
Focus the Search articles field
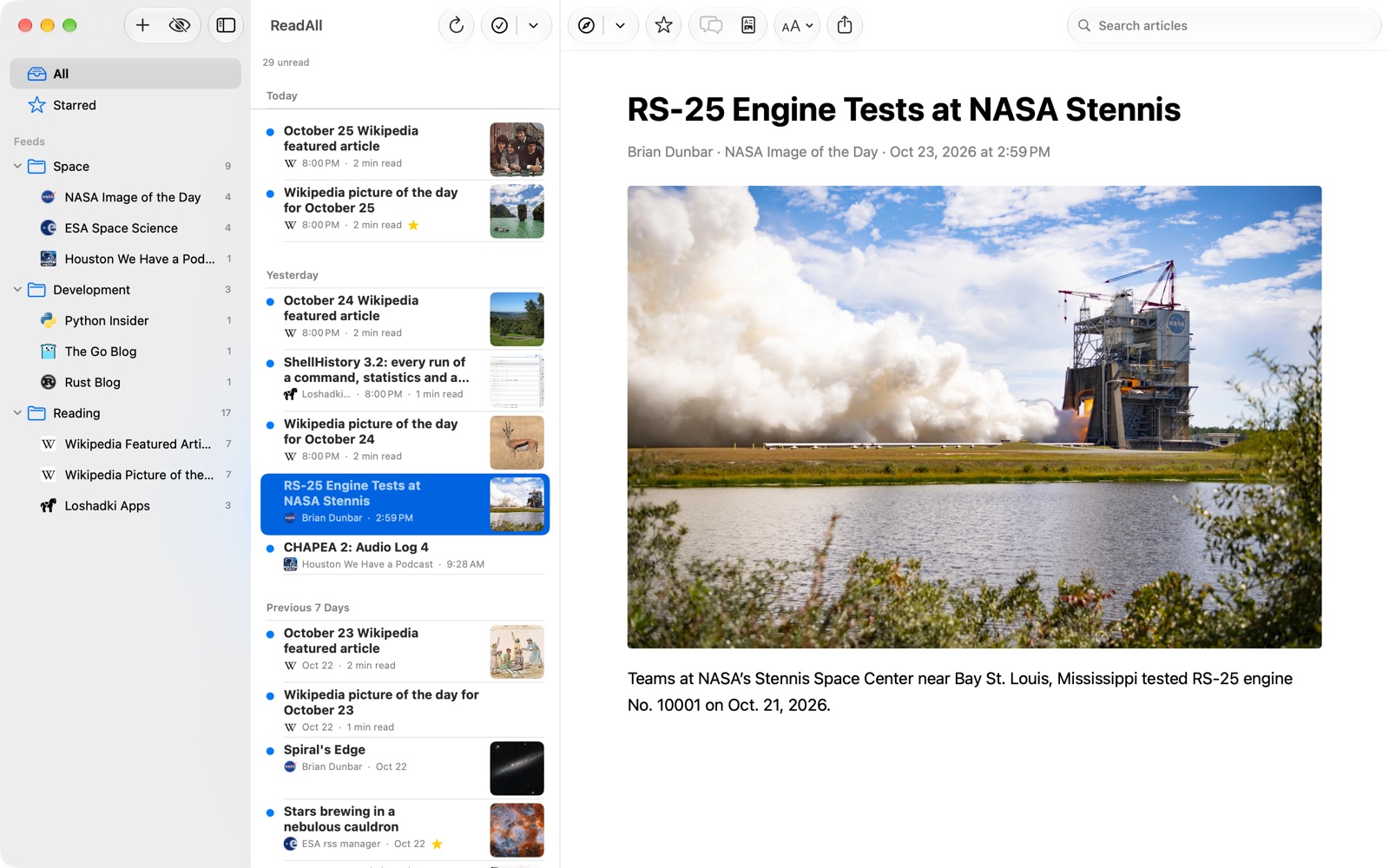[1224, 25]
